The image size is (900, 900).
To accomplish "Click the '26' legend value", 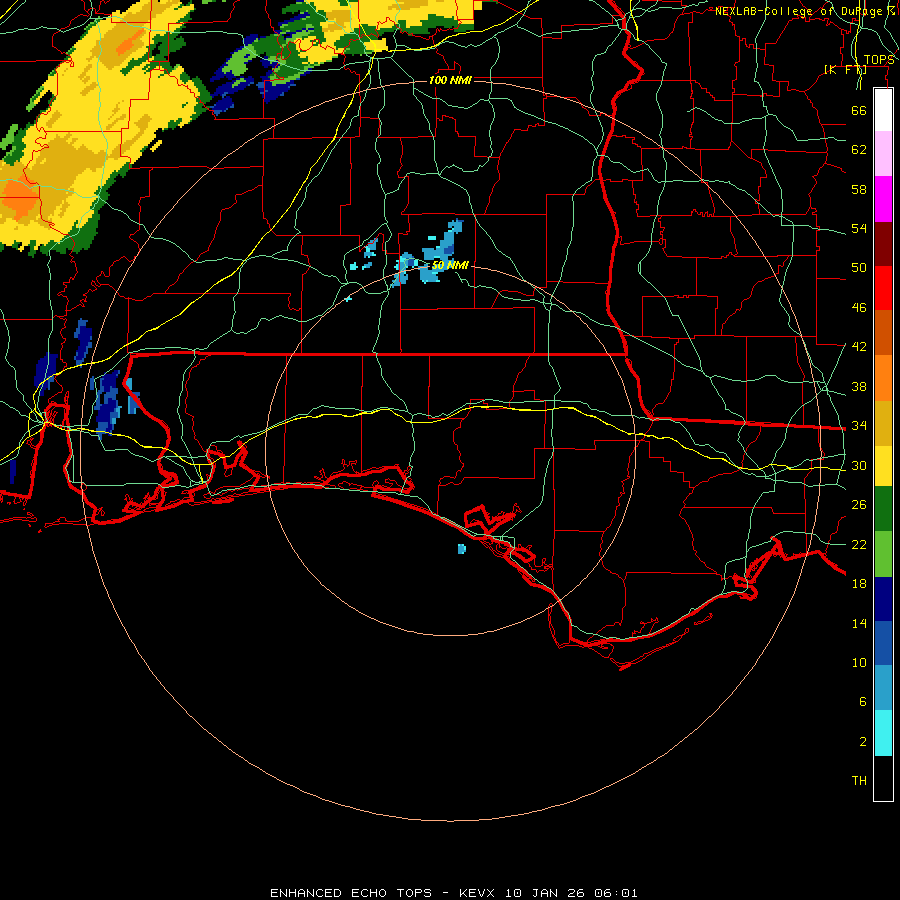I will coord(859,505).
